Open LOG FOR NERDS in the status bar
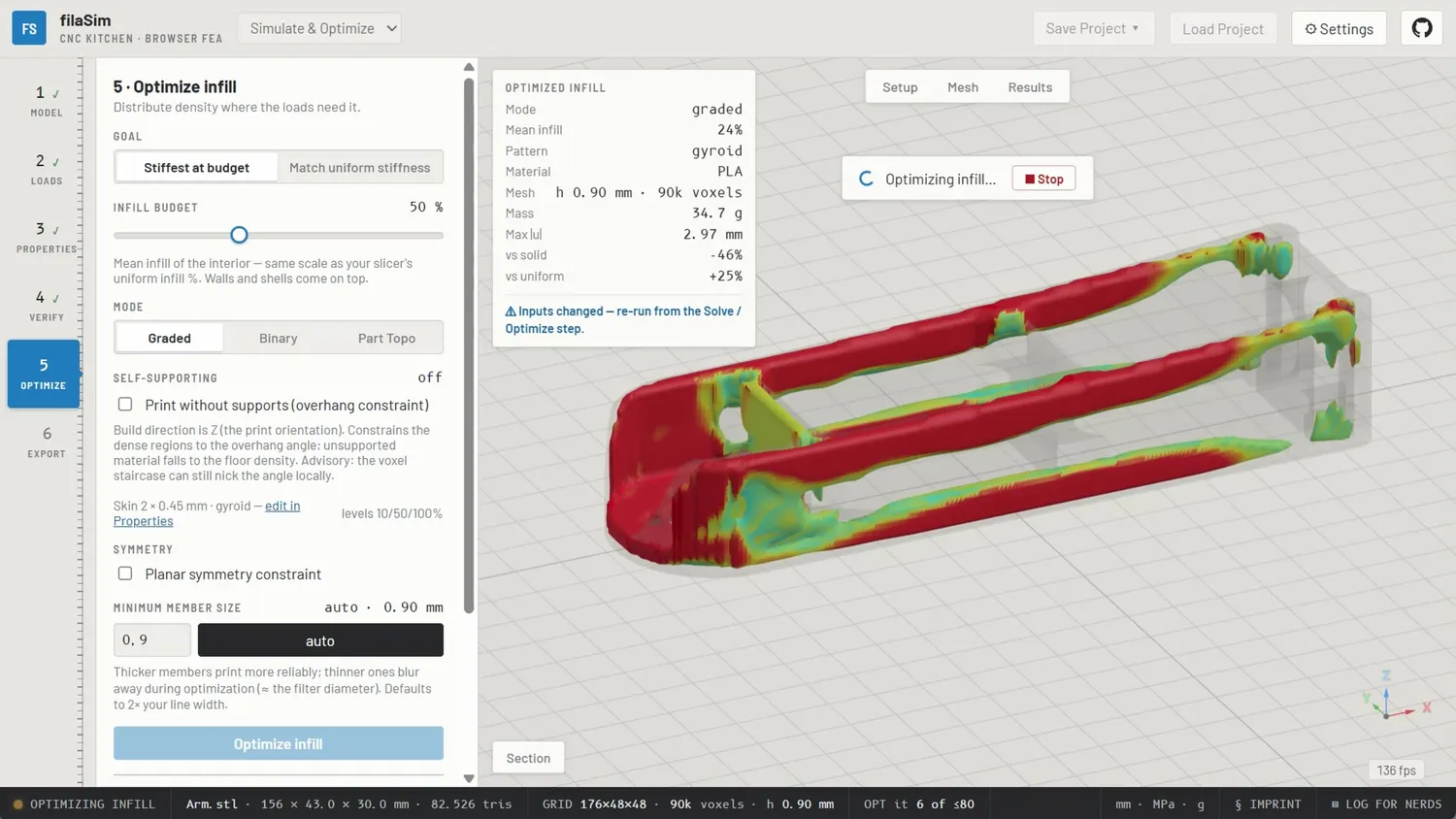 pyautogui.click(x=1386, y=804)
